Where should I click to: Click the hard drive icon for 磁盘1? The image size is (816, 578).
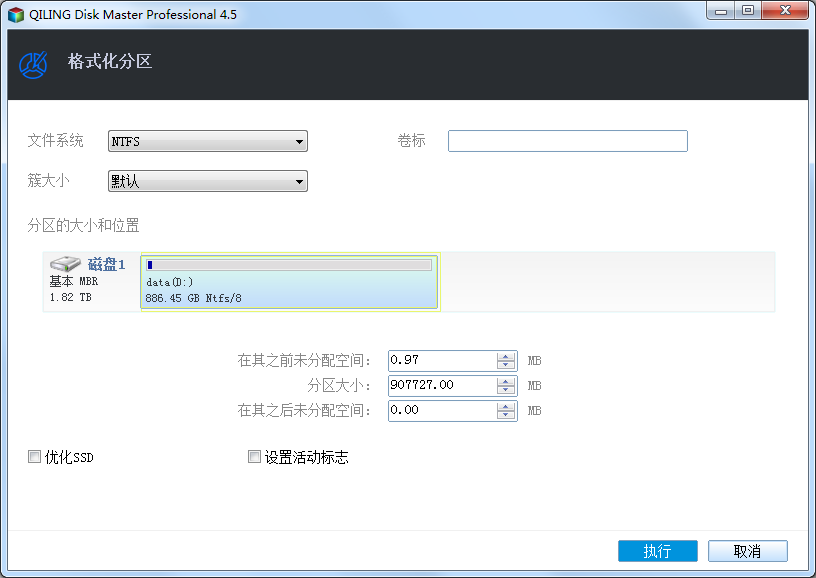65,264
